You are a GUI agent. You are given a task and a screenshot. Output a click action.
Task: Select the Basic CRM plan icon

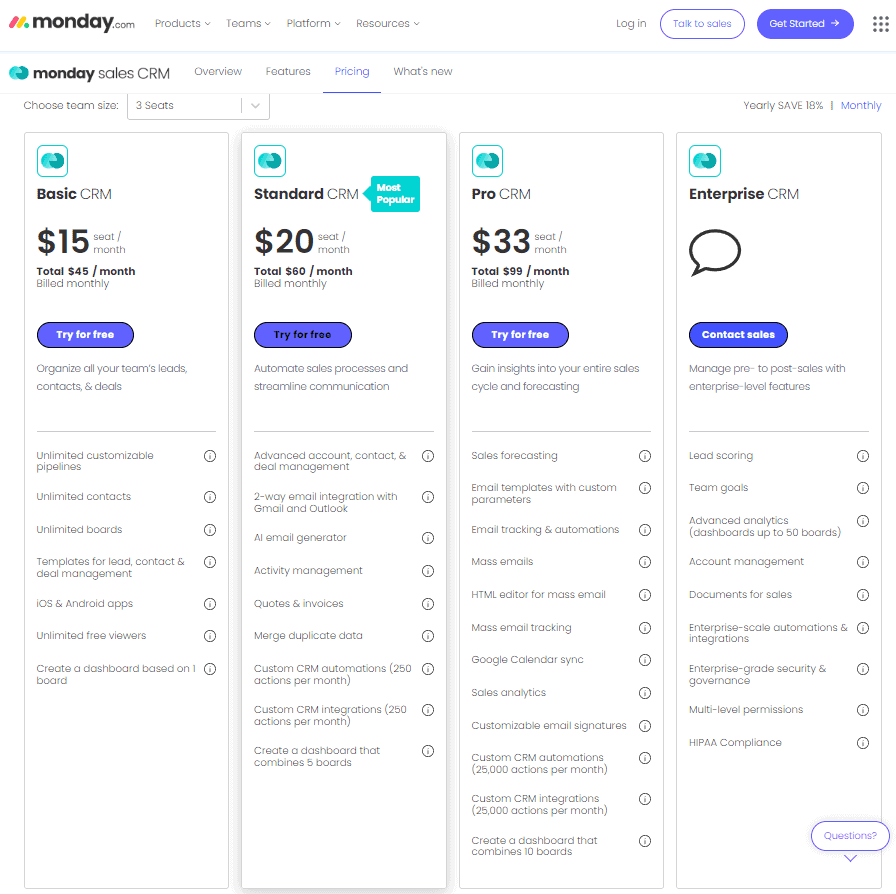[51, 160]
